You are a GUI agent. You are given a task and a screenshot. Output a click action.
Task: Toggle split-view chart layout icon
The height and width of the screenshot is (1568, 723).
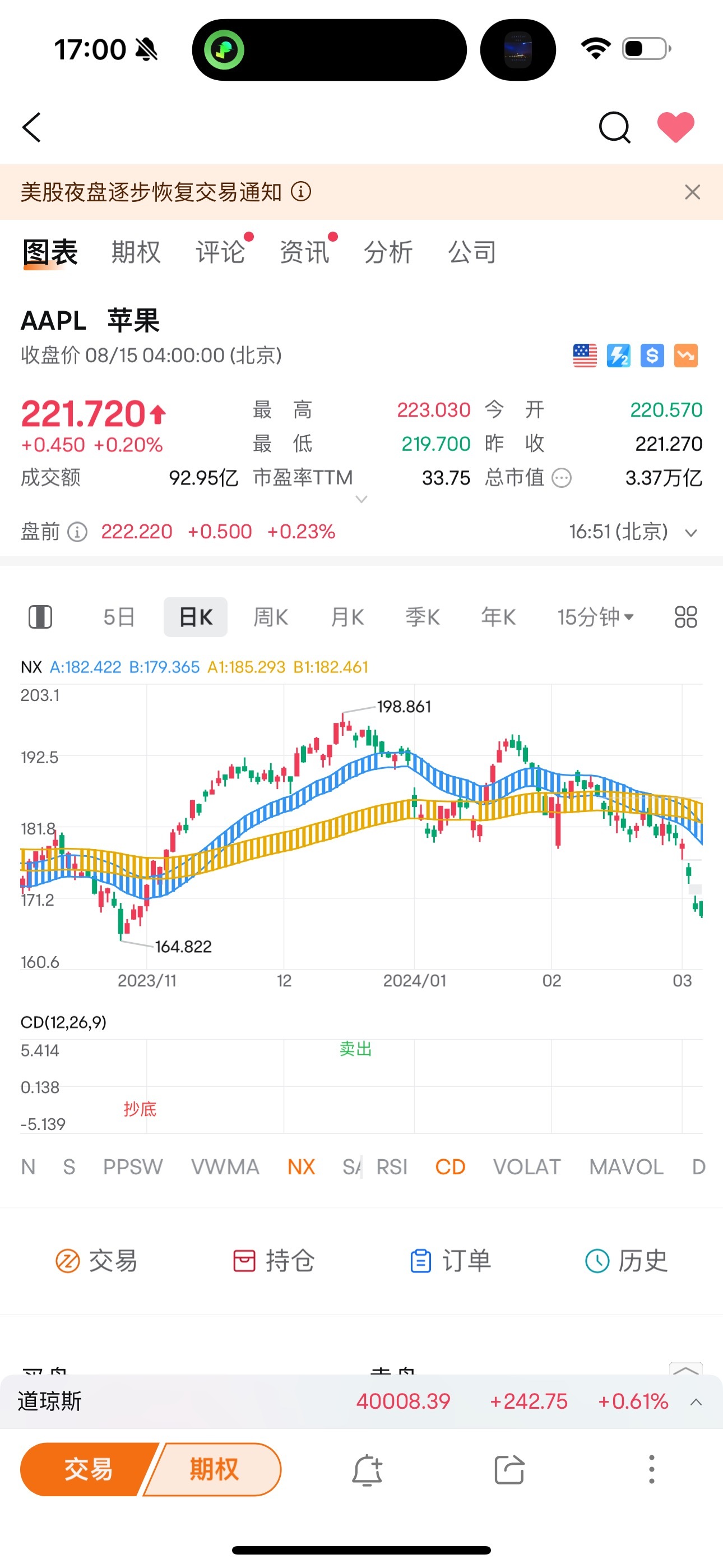(41, 617)
